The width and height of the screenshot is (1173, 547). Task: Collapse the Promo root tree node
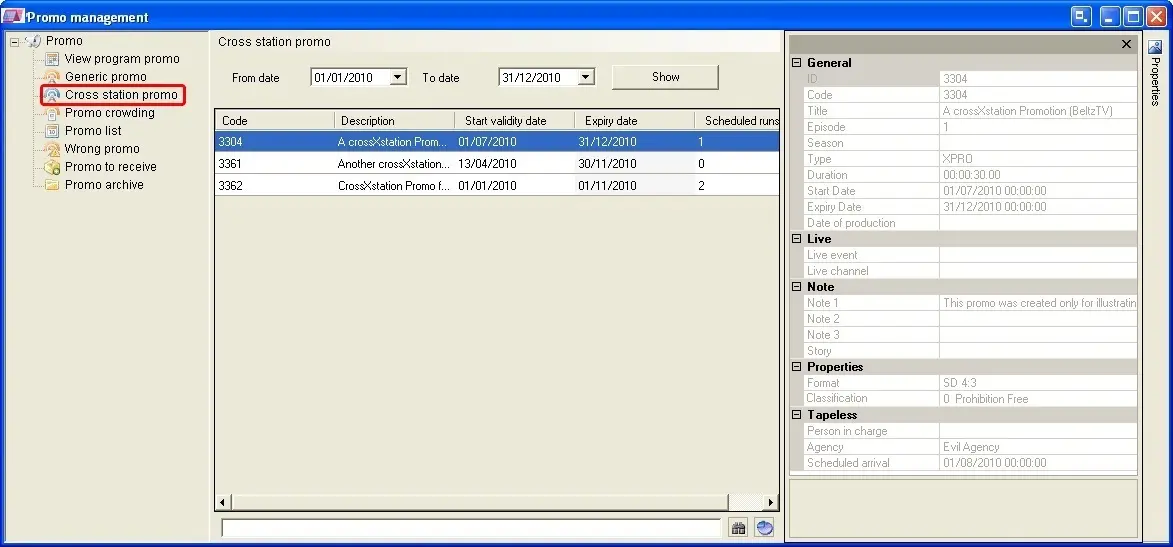(x=15, y=41)
